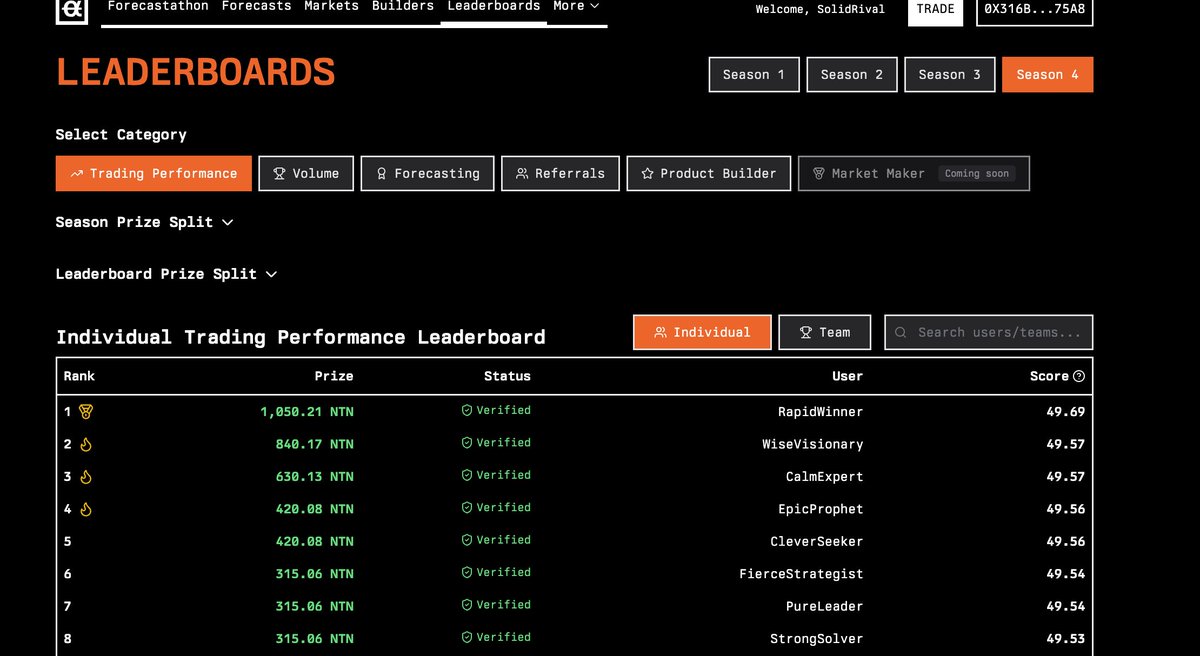Select Trading Performance category

[154, 173]
